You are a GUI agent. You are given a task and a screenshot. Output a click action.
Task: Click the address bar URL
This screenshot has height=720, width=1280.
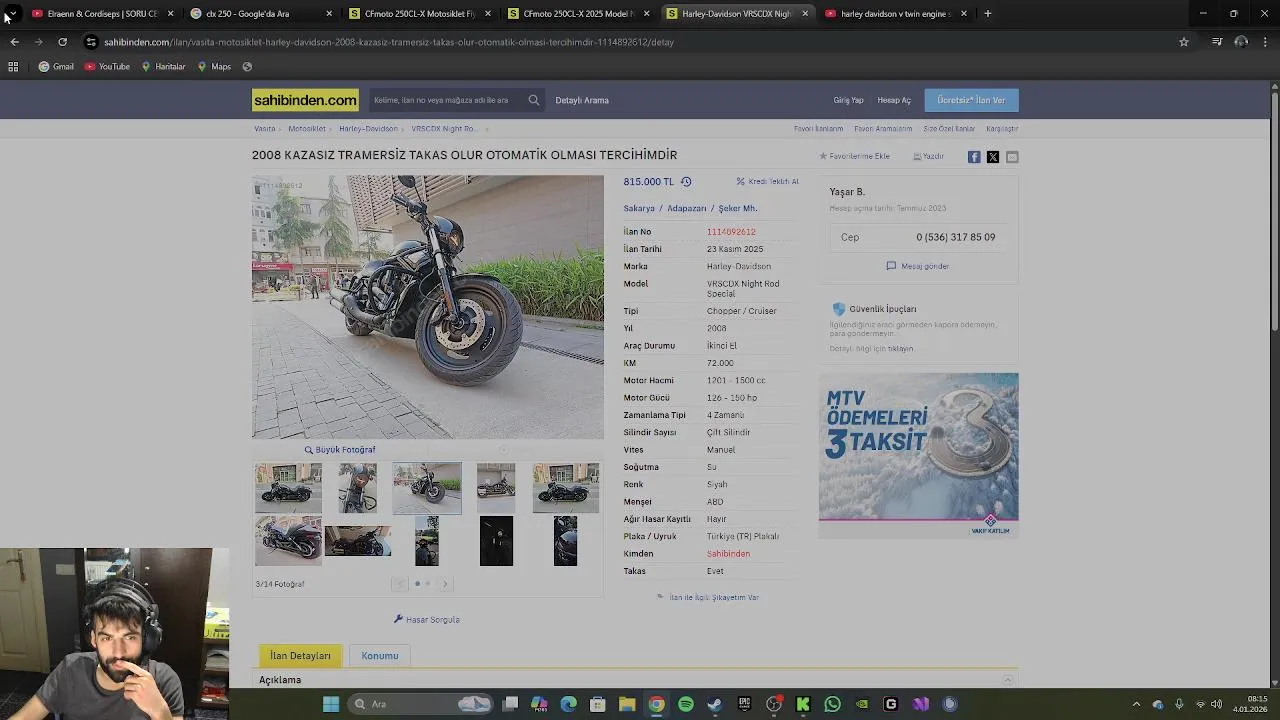389,42
